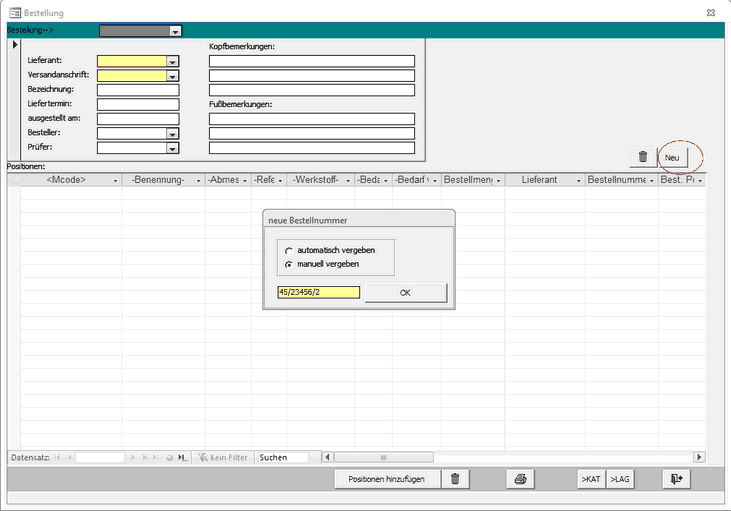Viewport: 731px width, 511px height.
Task: Click the printer icon in bottom bar
Action: pos(520,479)
